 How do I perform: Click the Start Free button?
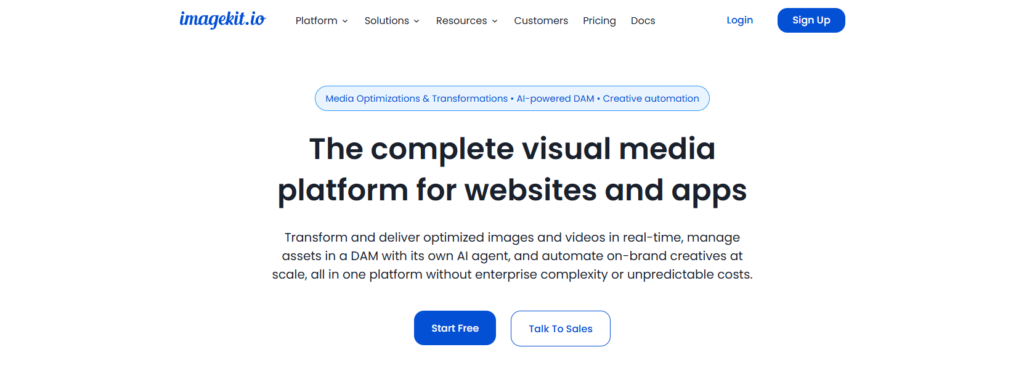click(455, 328)
